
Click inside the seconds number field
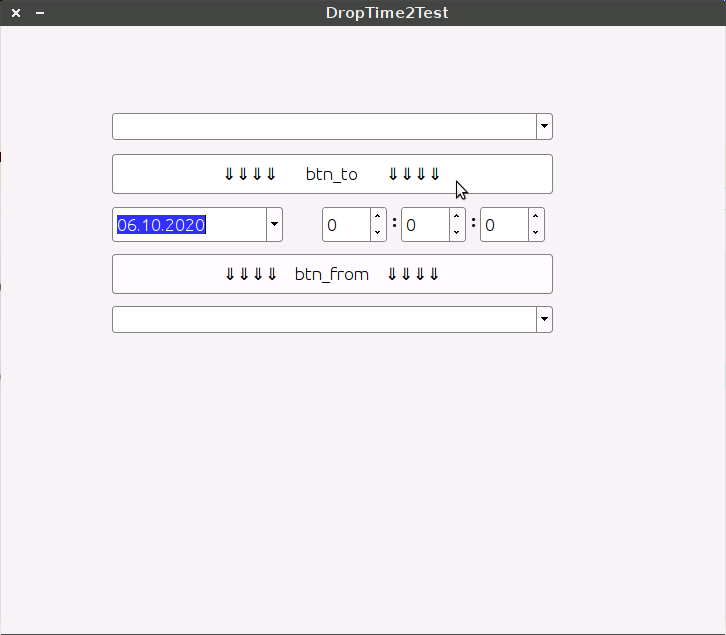pos(504,225)
